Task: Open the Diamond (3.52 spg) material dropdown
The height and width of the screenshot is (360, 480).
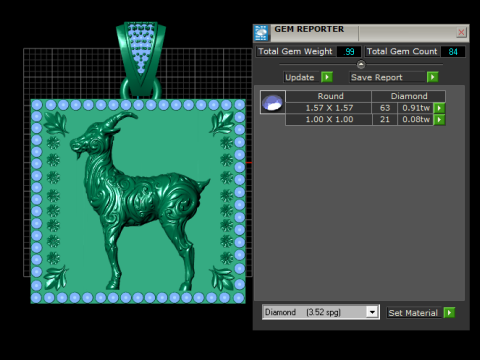Action: coord(372,312)
